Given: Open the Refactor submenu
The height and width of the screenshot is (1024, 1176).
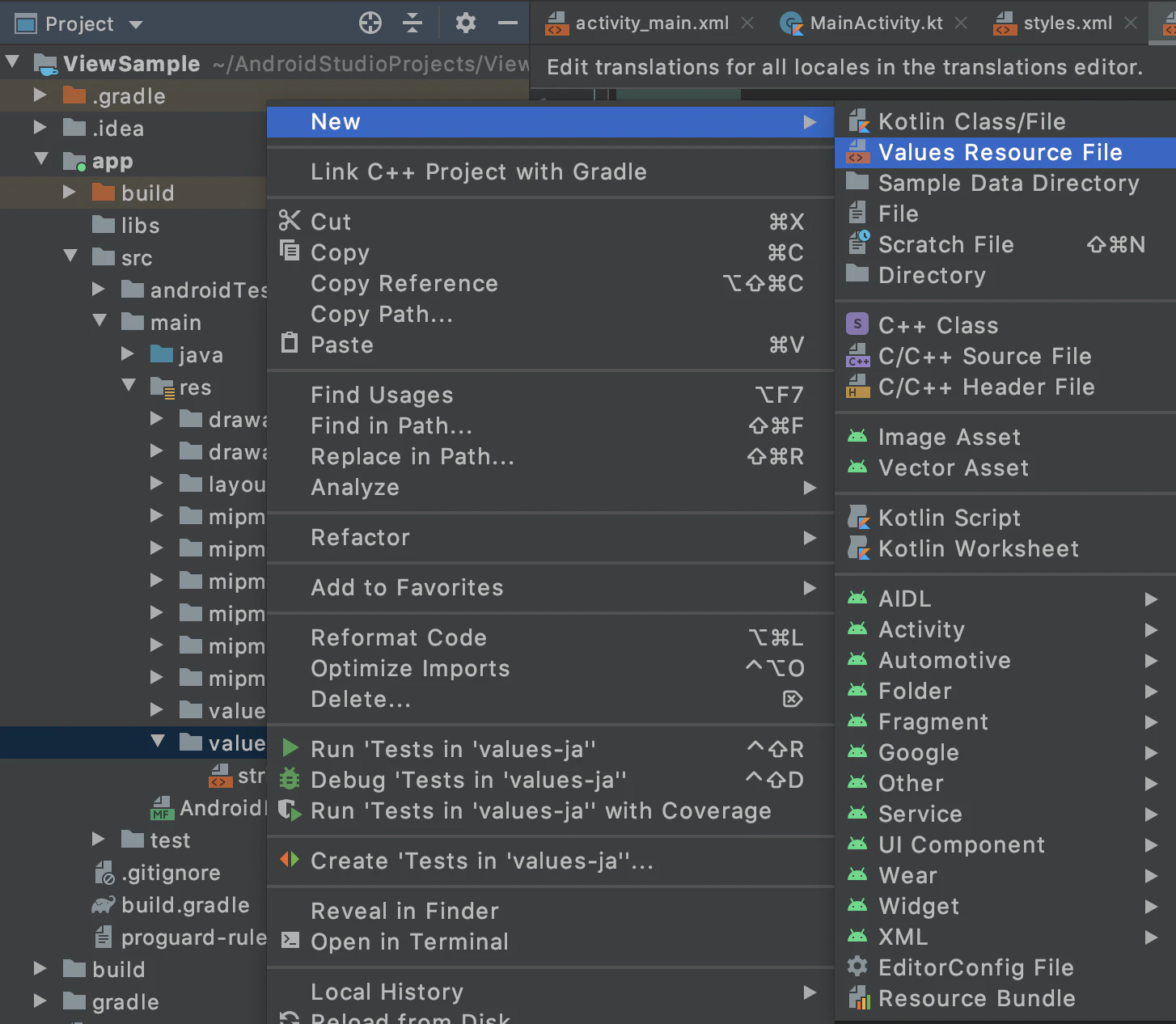Looking at the screenshot, I should pos(550,537).
